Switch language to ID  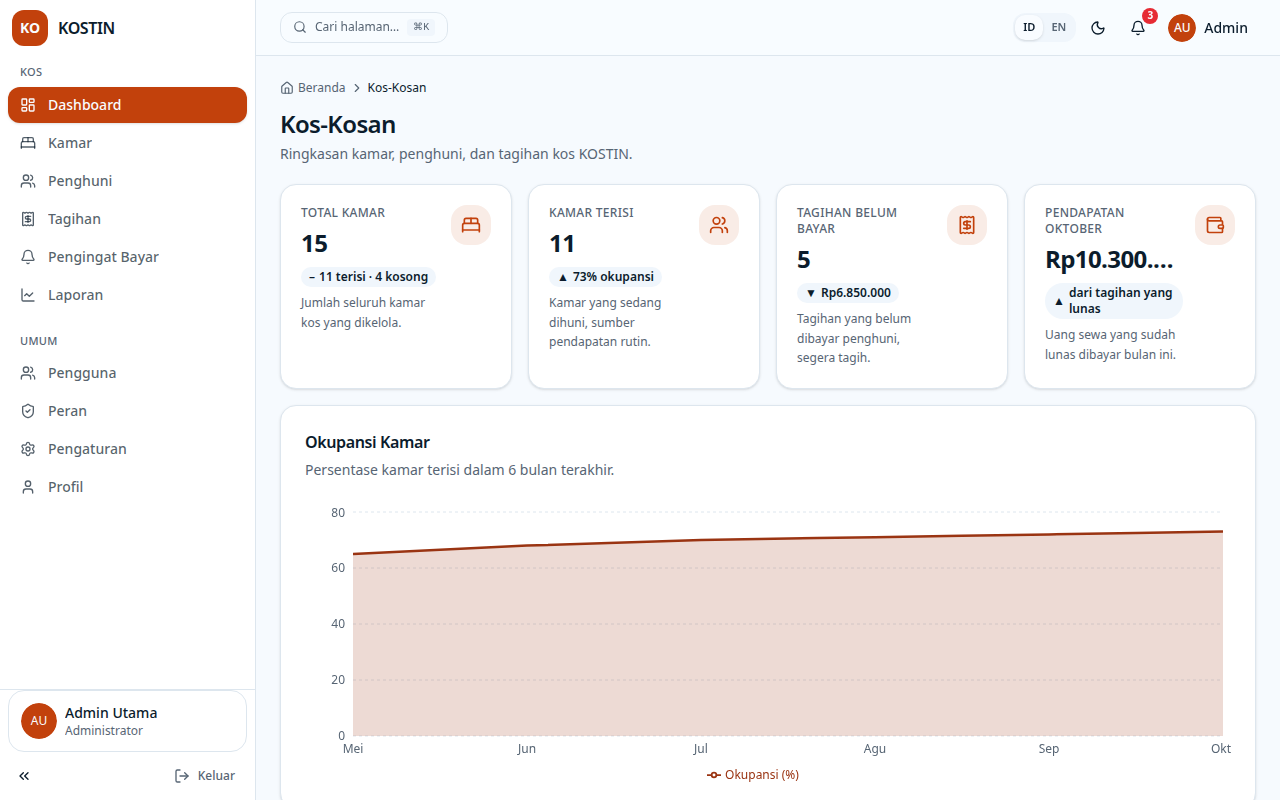(x=1029, y=27)
